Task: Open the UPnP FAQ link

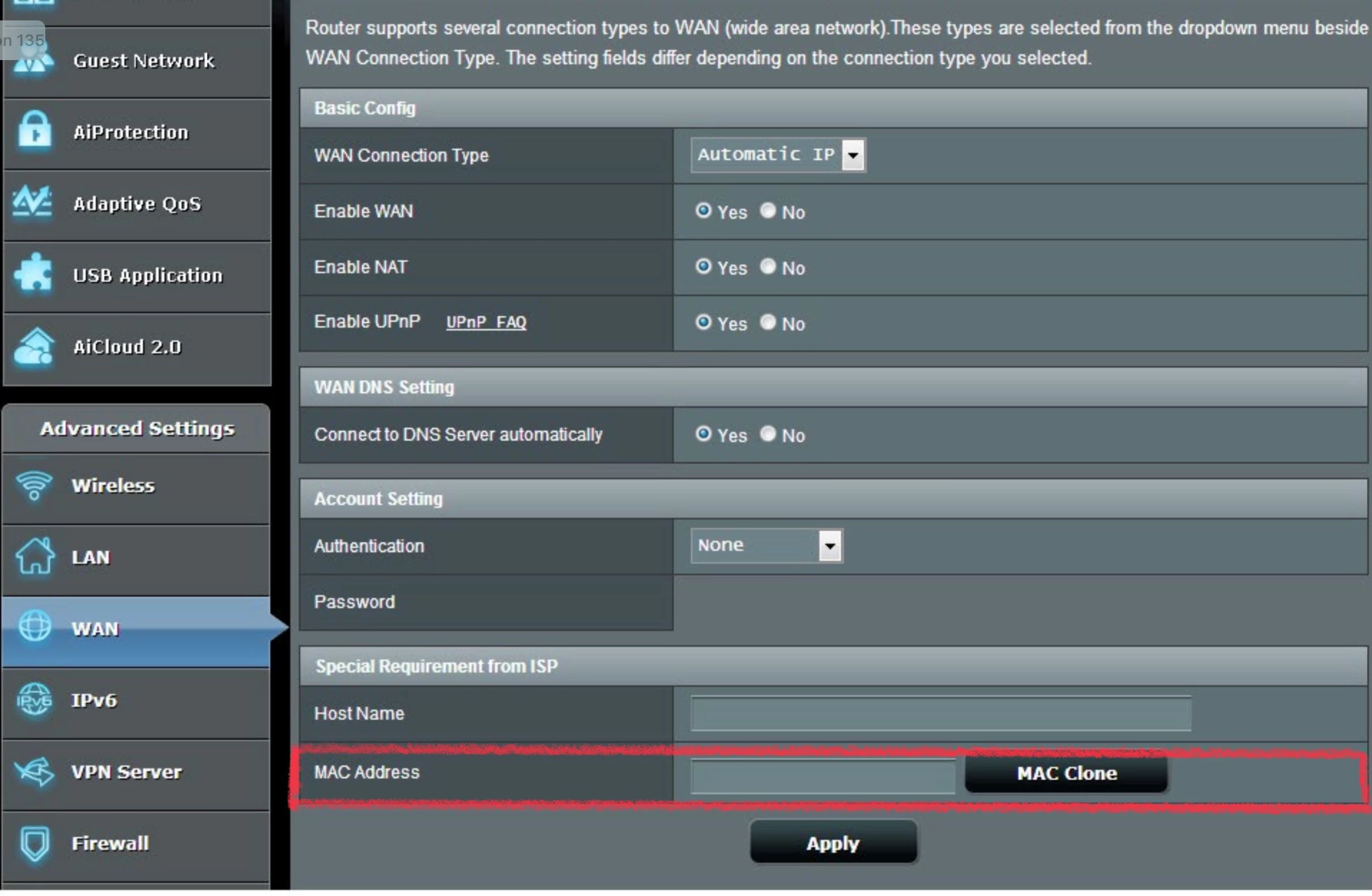Action: [x=486, y=322]
